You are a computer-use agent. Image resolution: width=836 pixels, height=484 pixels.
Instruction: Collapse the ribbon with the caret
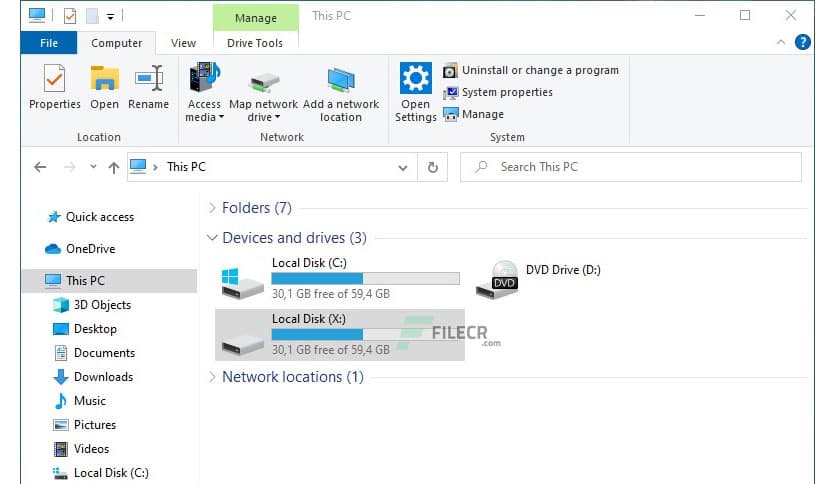[781, 42]
